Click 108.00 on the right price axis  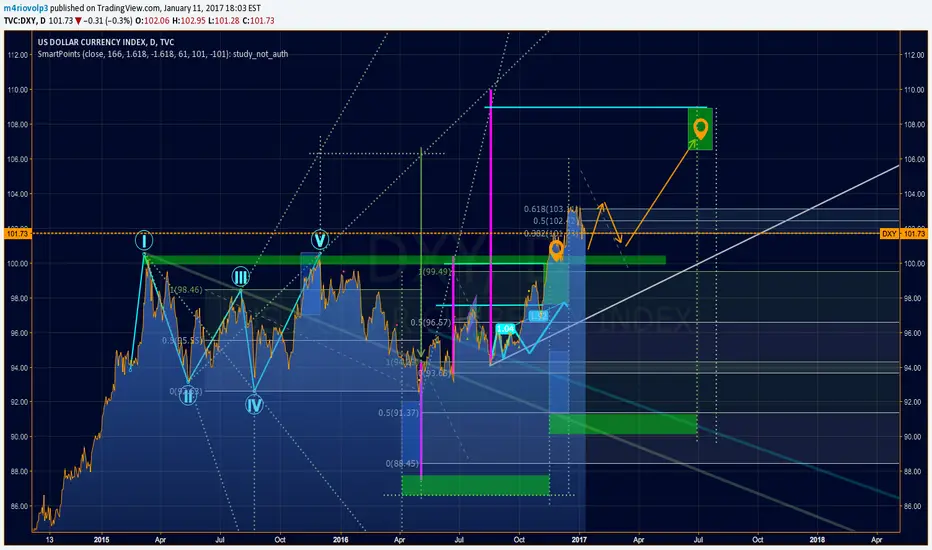point(914,125)
